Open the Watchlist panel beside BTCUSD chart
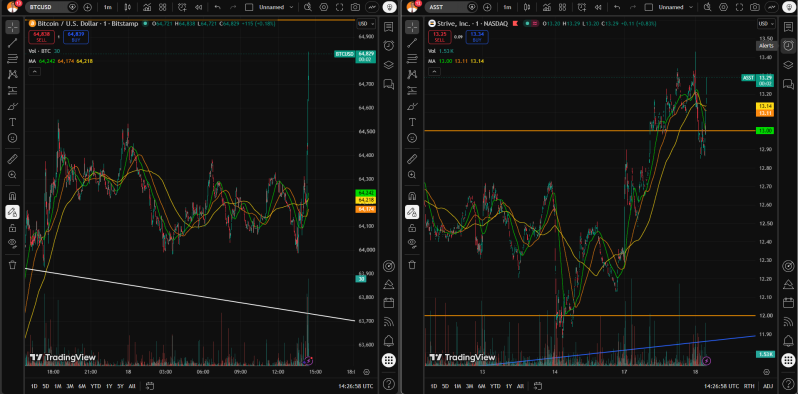This screenshot has width=798, height=394. [389, 27]
